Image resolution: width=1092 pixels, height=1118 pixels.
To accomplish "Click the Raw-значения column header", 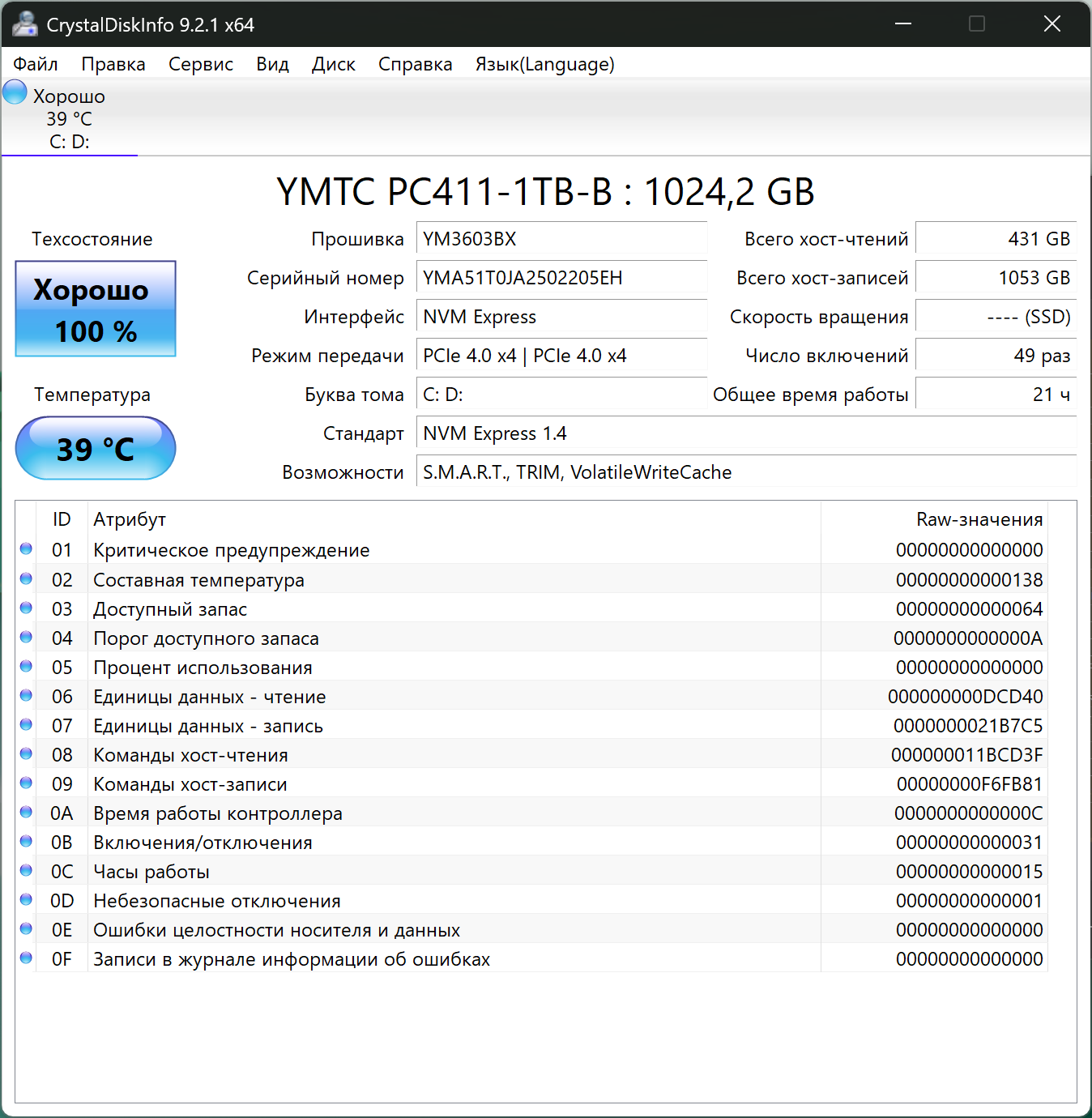I will (x=935, y=519).
